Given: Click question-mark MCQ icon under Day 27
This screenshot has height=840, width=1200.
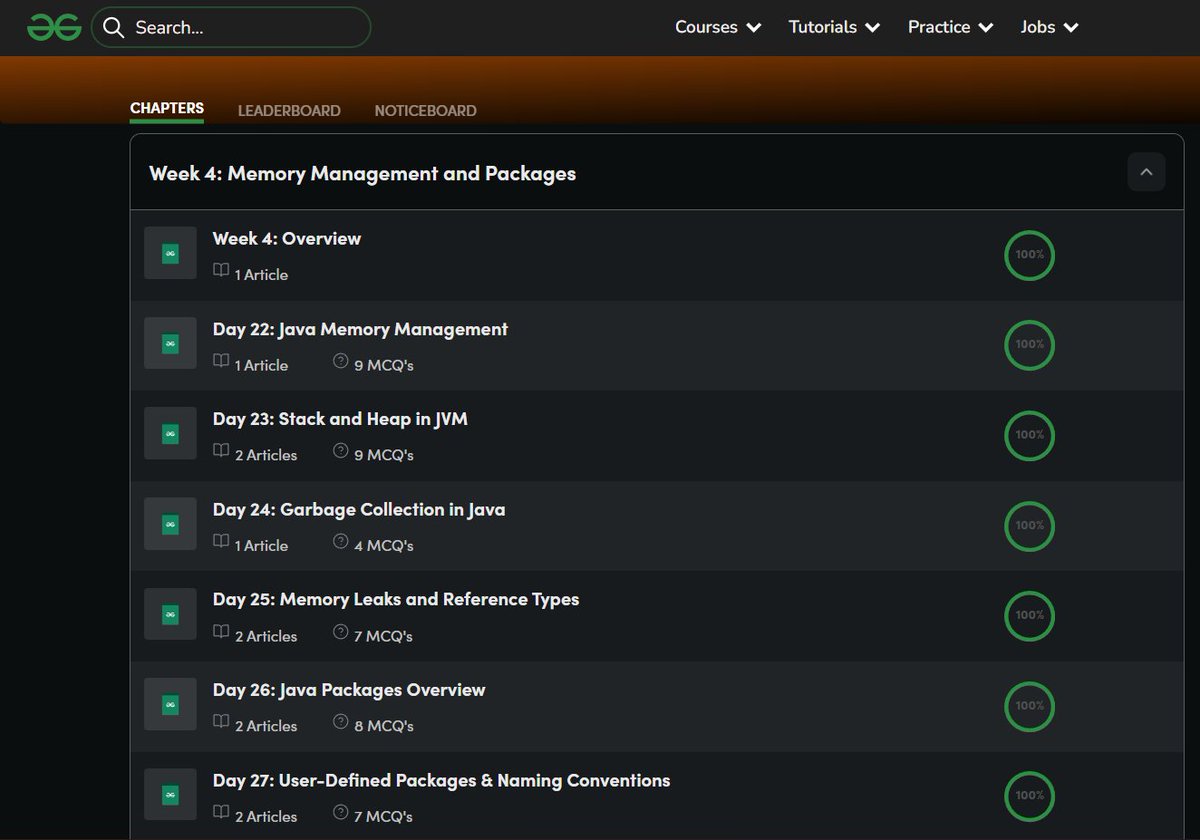Looking at the screenshot, I should coord(341,812).
